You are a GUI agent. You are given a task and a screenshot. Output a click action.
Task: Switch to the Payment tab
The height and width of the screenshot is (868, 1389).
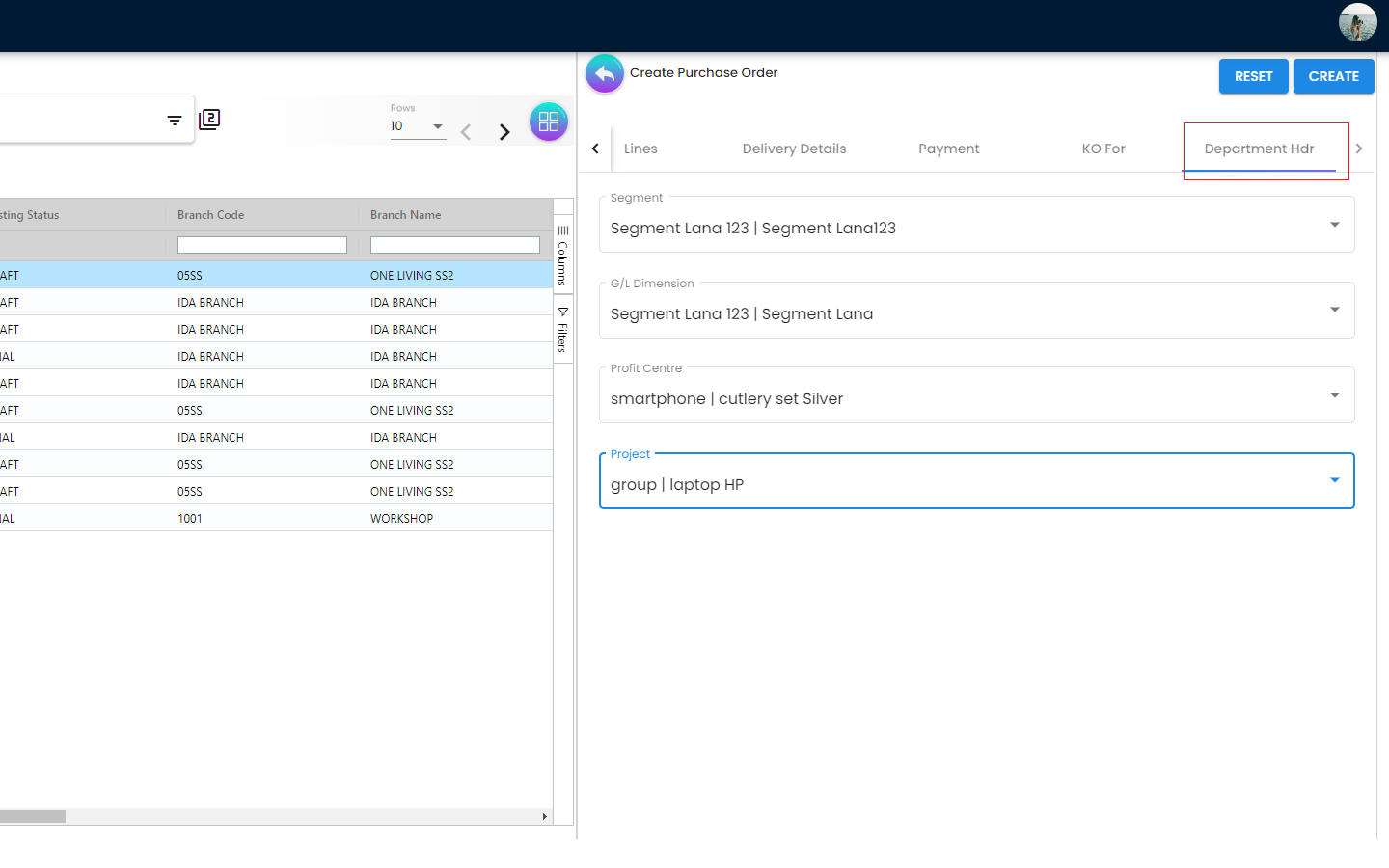point(948,149)
